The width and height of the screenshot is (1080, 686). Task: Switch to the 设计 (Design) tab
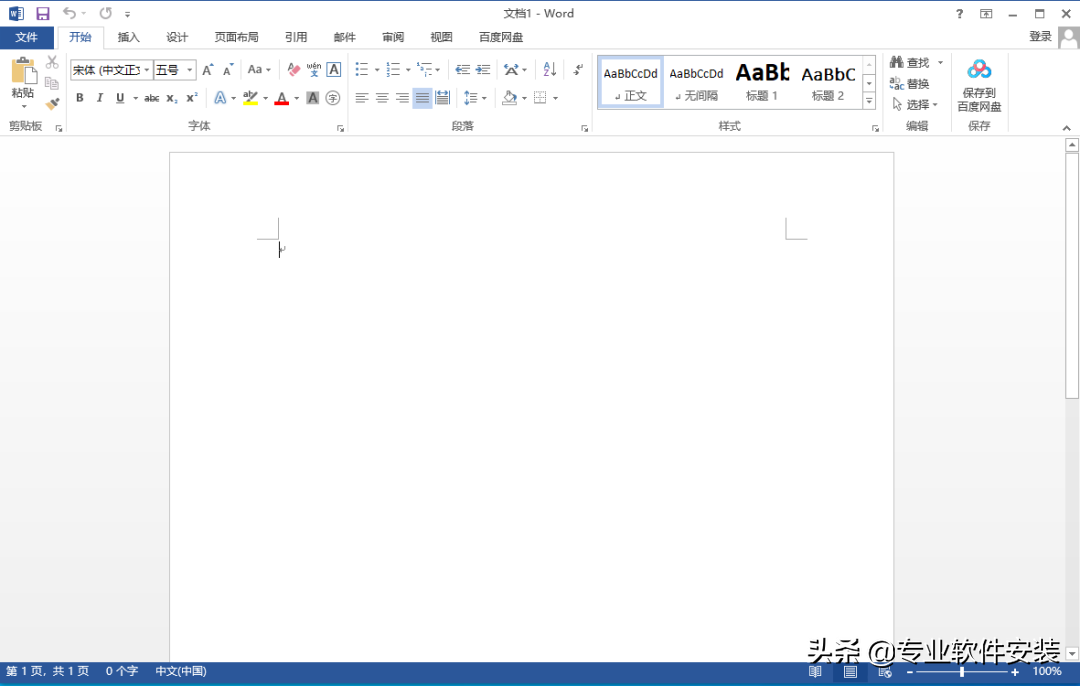pyautogui.click(x=177, y=37)
